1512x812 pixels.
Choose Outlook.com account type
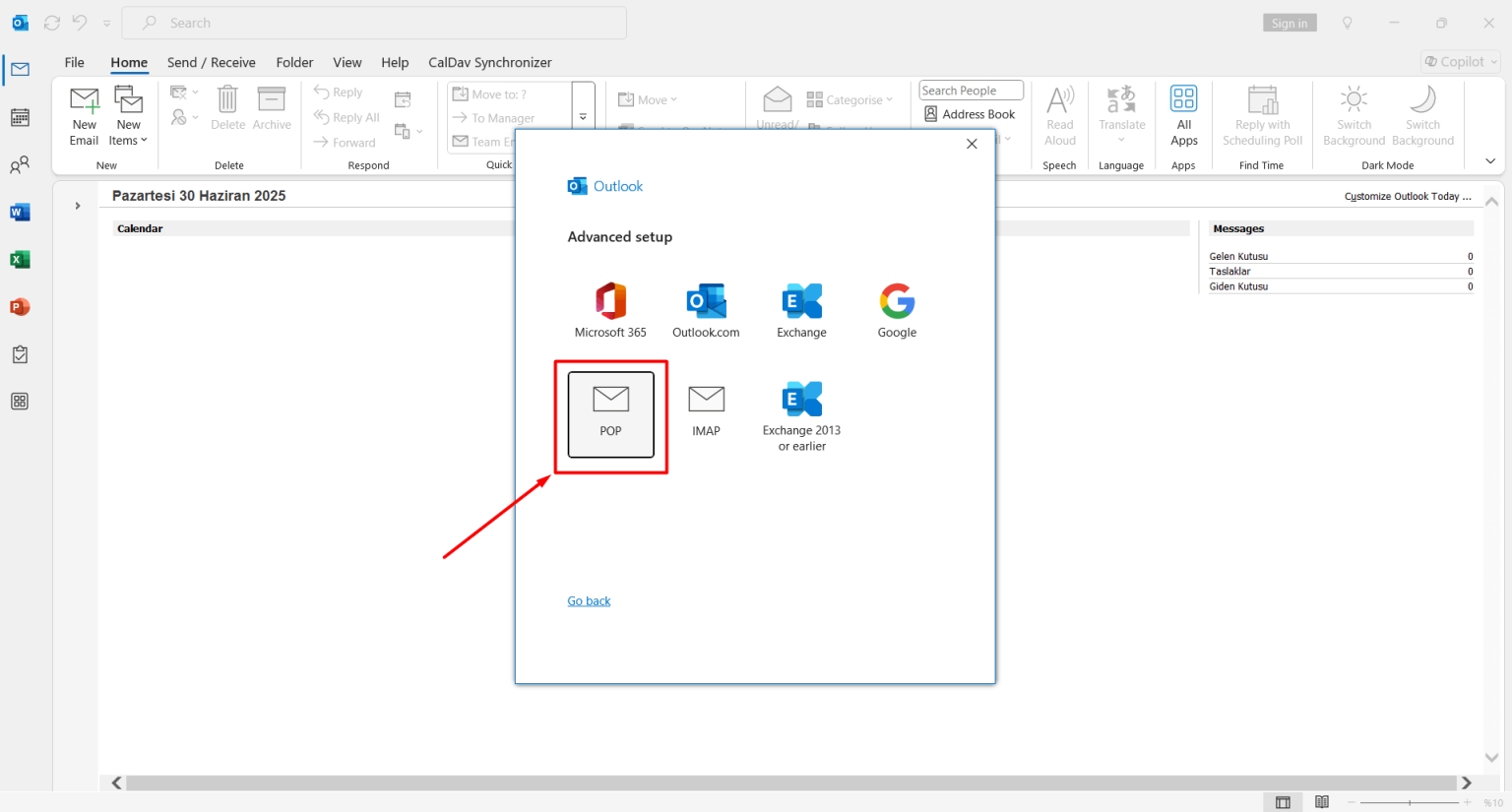pos(705,309)
